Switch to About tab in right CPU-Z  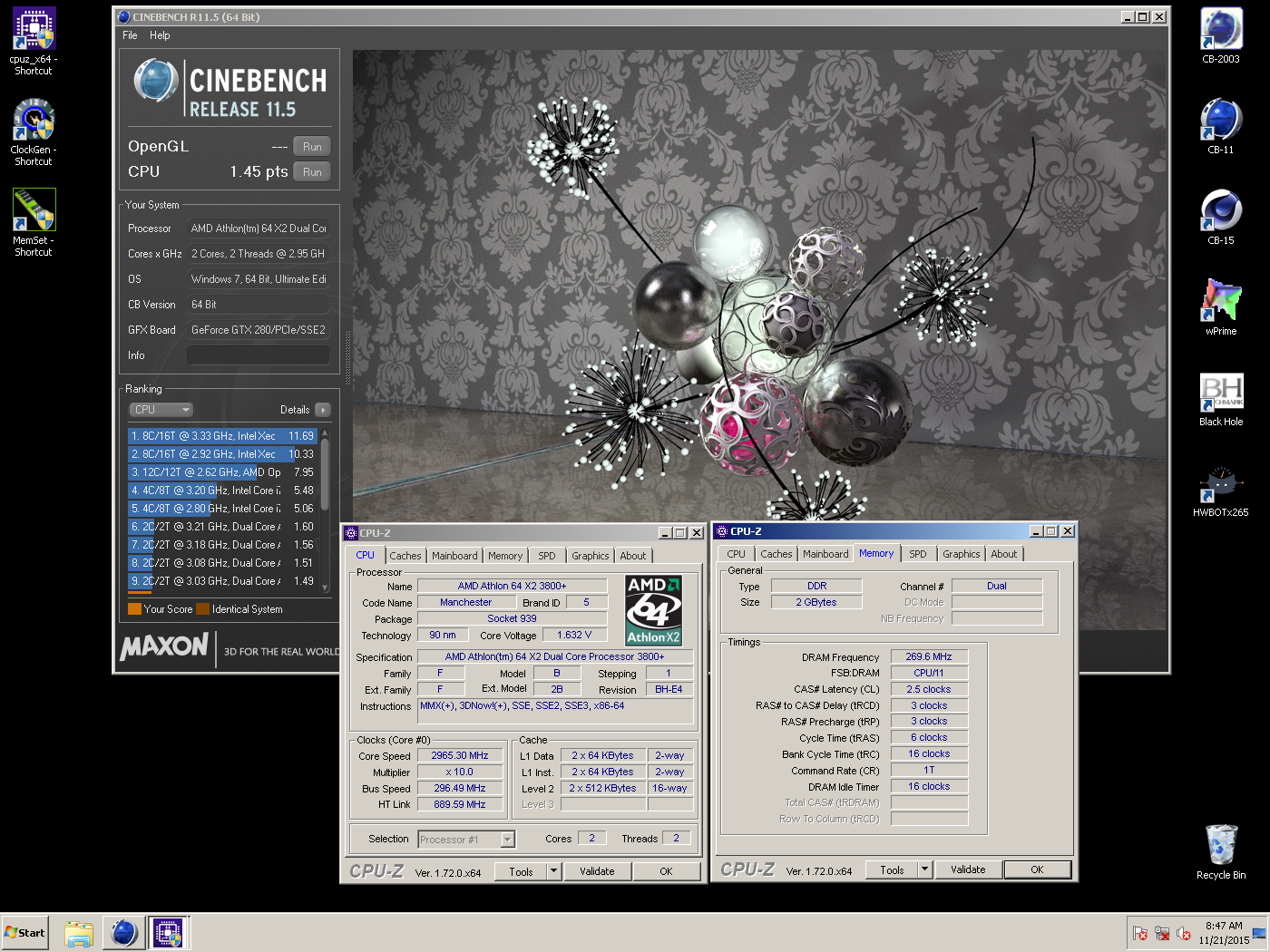coord(1004,554)
